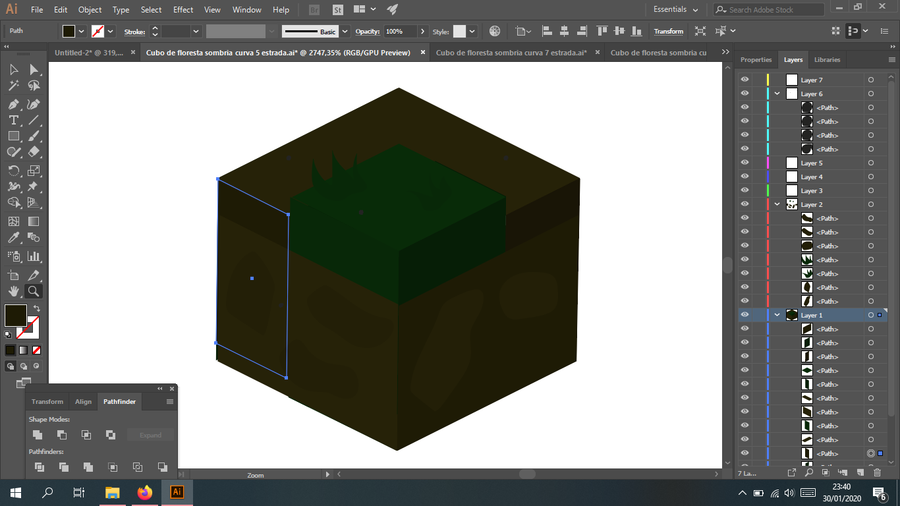The image size is (900, 506).
Task: Switch to curva 7 estrada document tab
Action: pyautogui.click(x=511, y=52)
